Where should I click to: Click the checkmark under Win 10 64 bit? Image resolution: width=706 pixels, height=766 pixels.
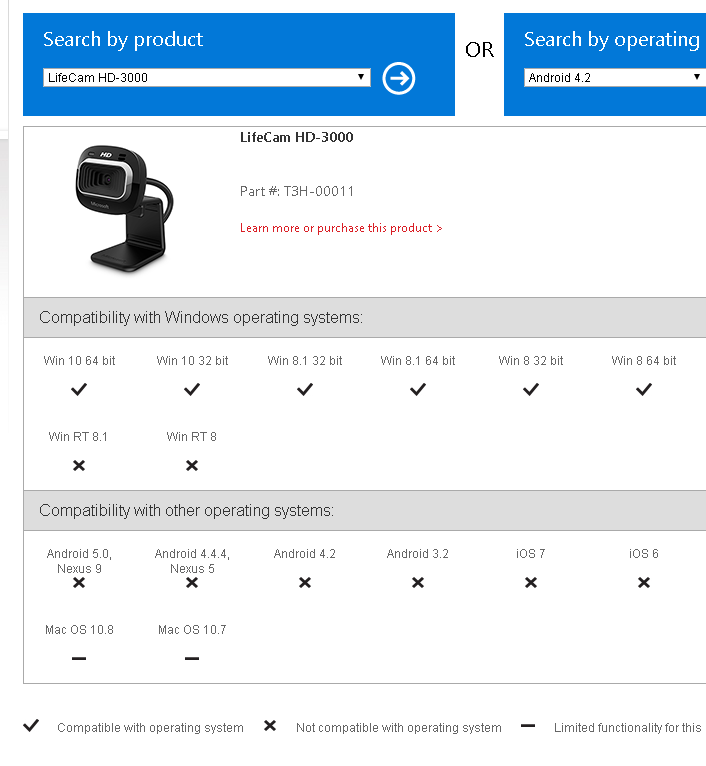click(79, 390)
